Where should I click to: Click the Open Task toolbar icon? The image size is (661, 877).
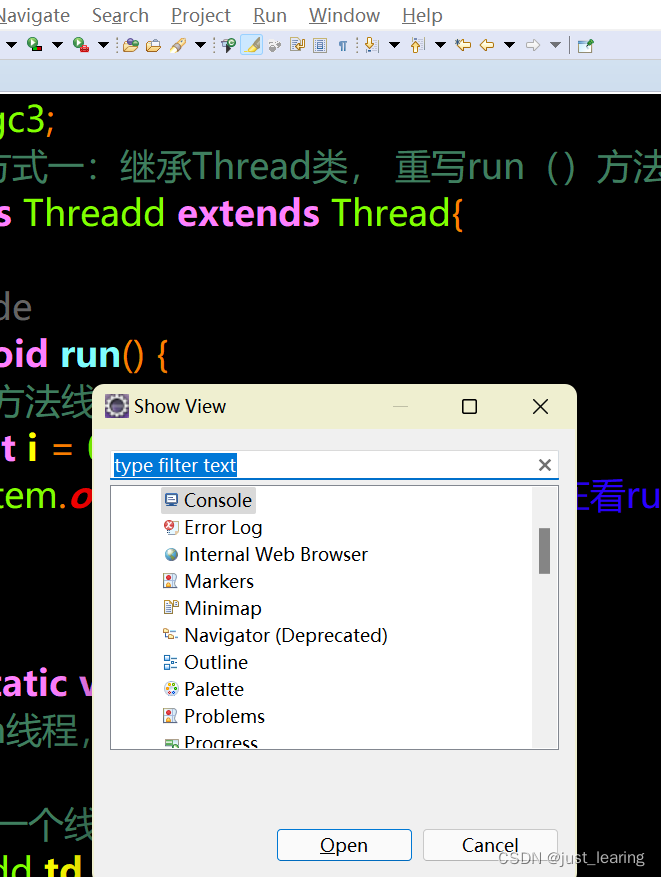click(x=153, y=45)
